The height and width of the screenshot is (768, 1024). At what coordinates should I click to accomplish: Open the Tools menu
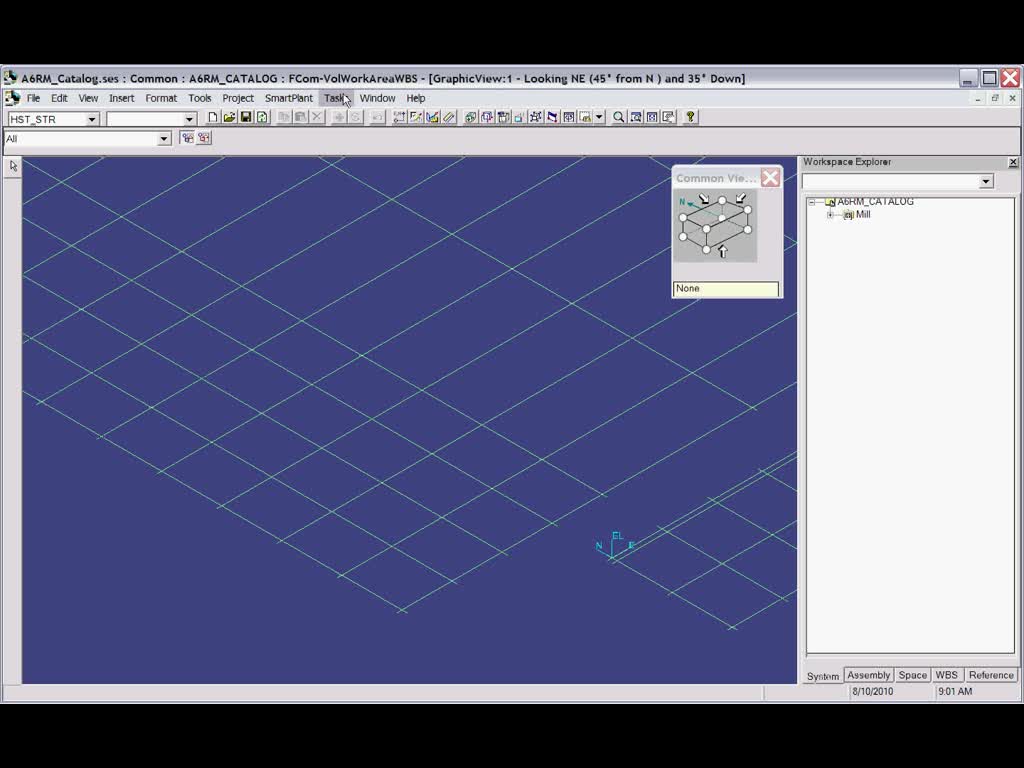pos(200,98)
